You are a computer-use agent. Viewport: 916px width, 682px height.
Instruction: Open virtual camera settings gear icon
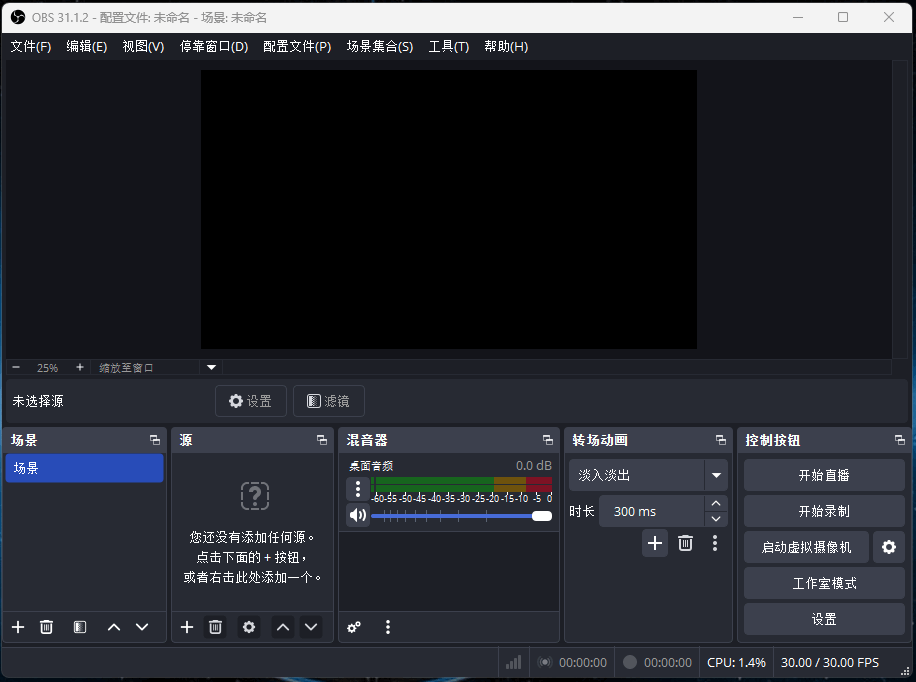[889, 547]
